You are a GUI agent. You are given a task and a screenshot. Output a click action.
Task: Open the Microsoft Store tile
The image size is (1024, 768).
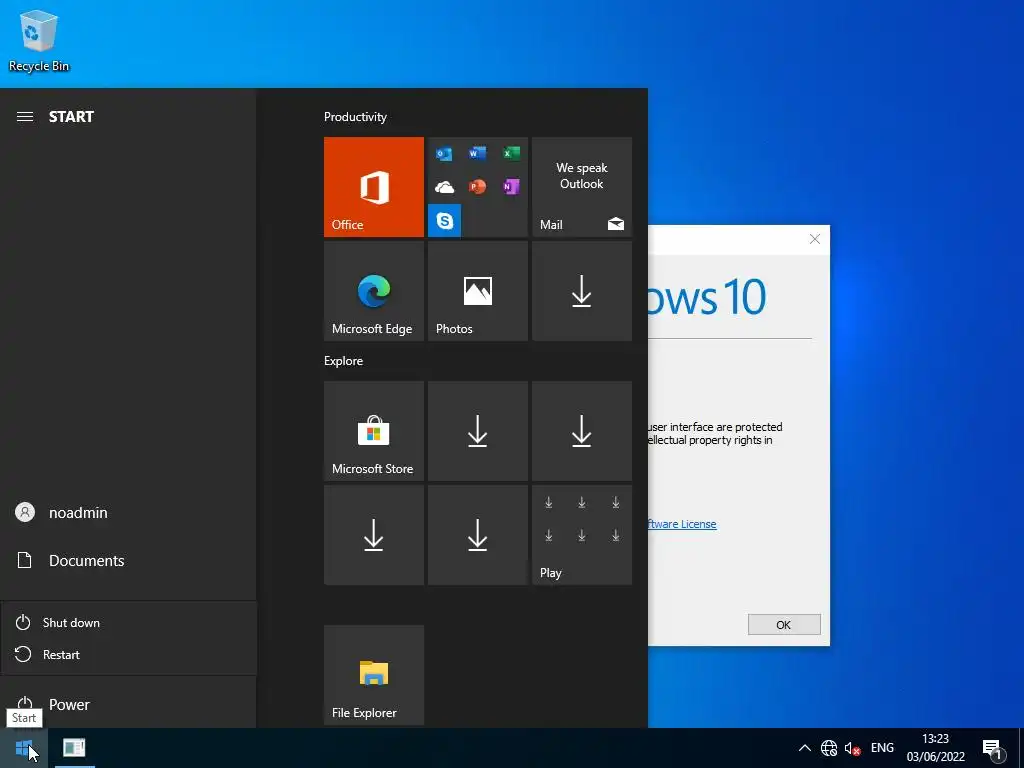coord(374,431)
